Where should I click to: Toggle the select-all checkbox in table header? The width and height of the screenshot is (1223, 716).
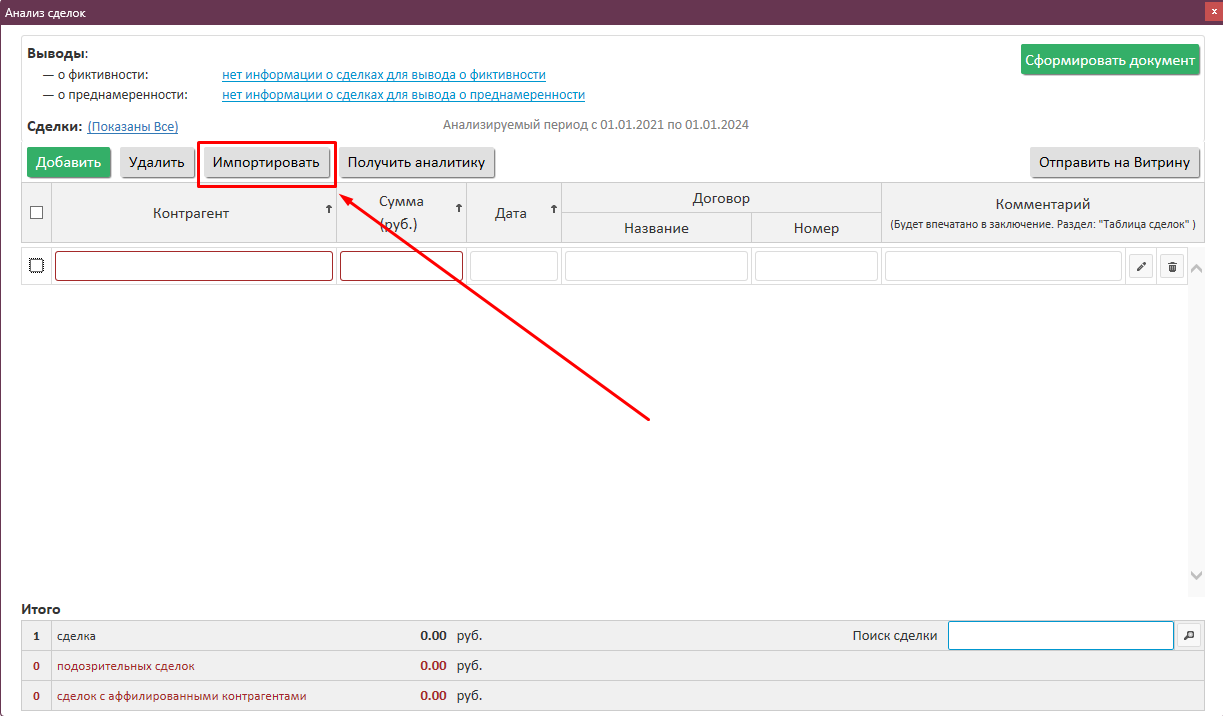pyautogui.click(x=37, y=212)
